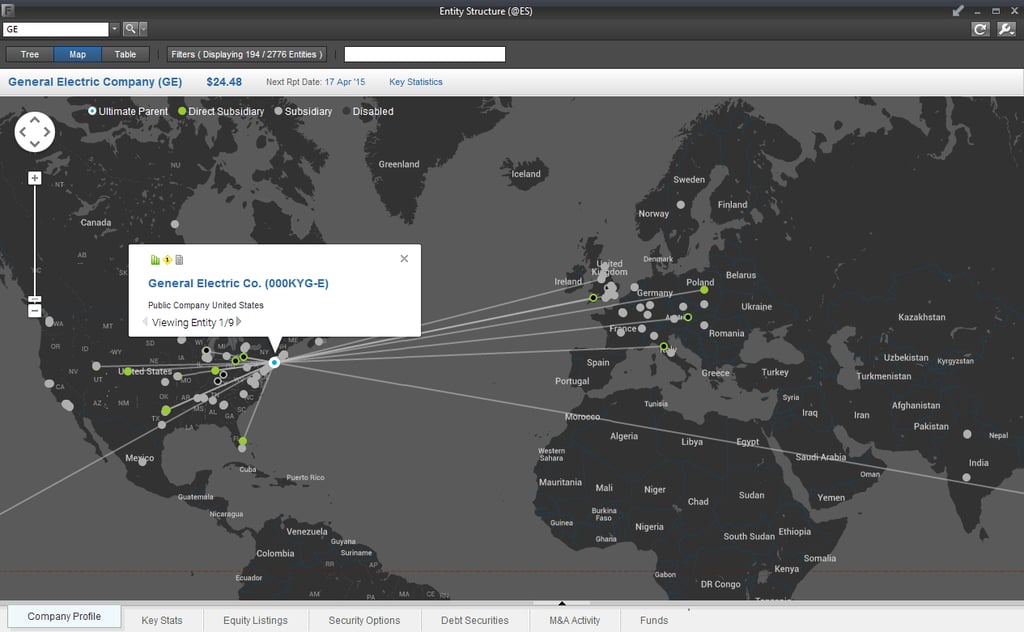
Task: Toggle the Ultimate Parent legend item
Action: click(128, 111)
